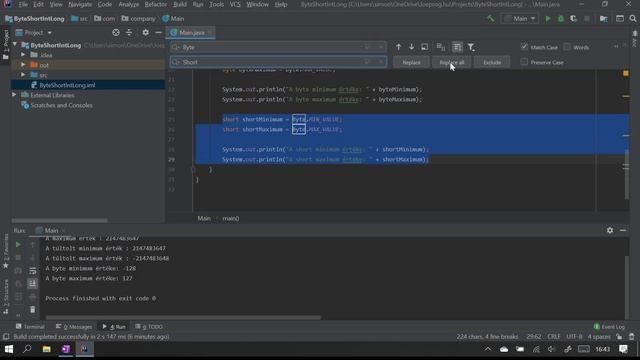640x360 pixels.
Task: Build the project with the hammer icon
Action: pyautogui.click(x=490, y=19)
